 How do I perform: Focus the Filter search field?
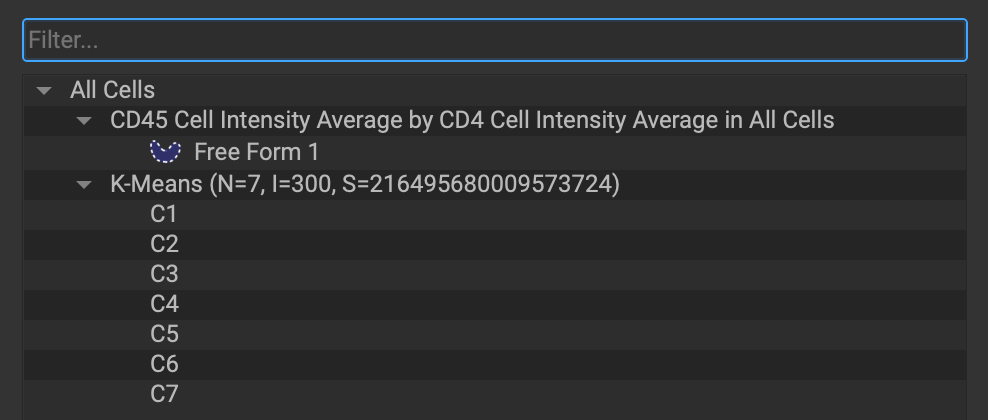495,40
